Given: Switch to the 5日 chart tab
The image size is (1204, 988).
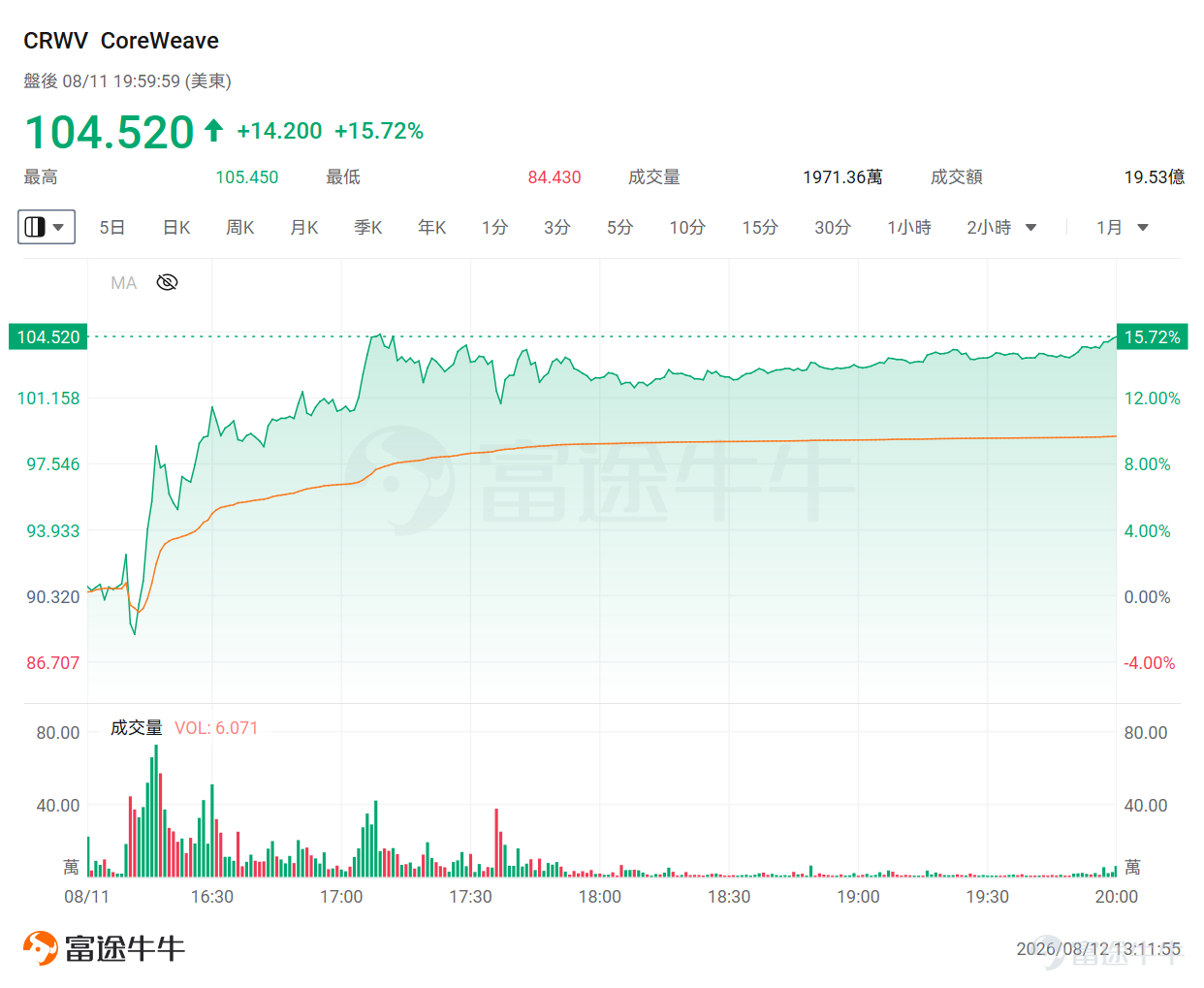Looking at the screenshot, I should pos(112,227).
